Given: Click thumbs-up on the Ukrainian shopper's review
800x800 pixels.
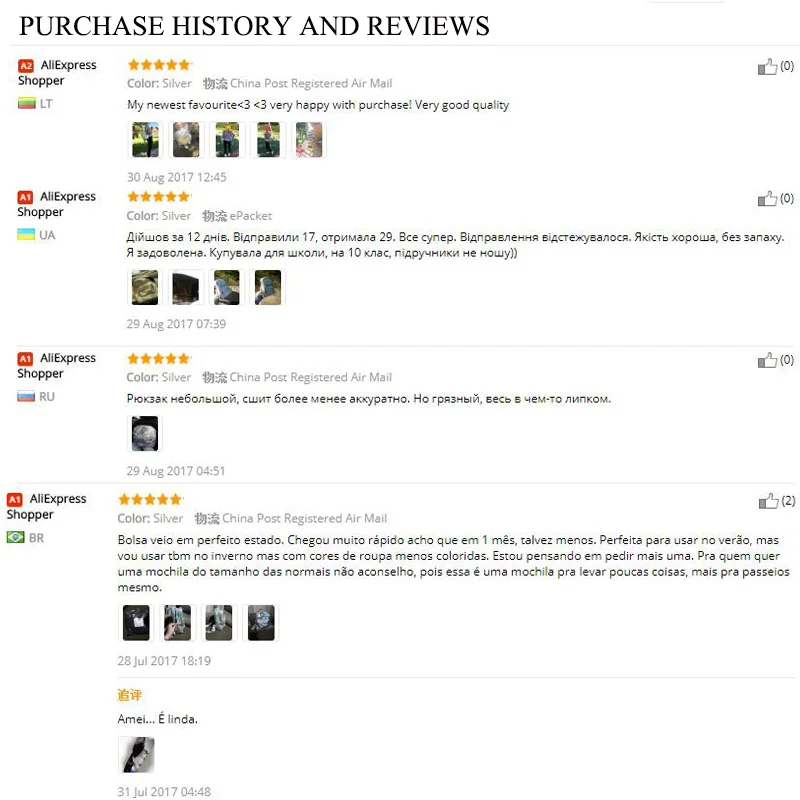Looking at the screenshot, I should [x=767, y=198].
